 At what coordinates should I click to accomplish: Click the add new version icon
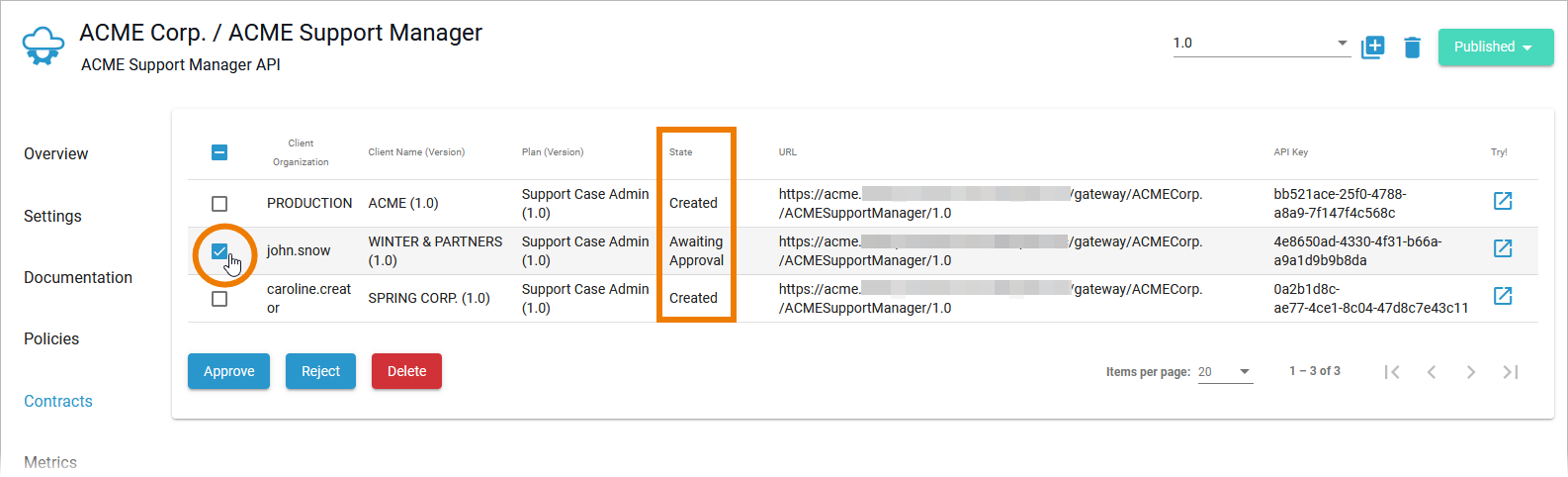pos(1372,47)
